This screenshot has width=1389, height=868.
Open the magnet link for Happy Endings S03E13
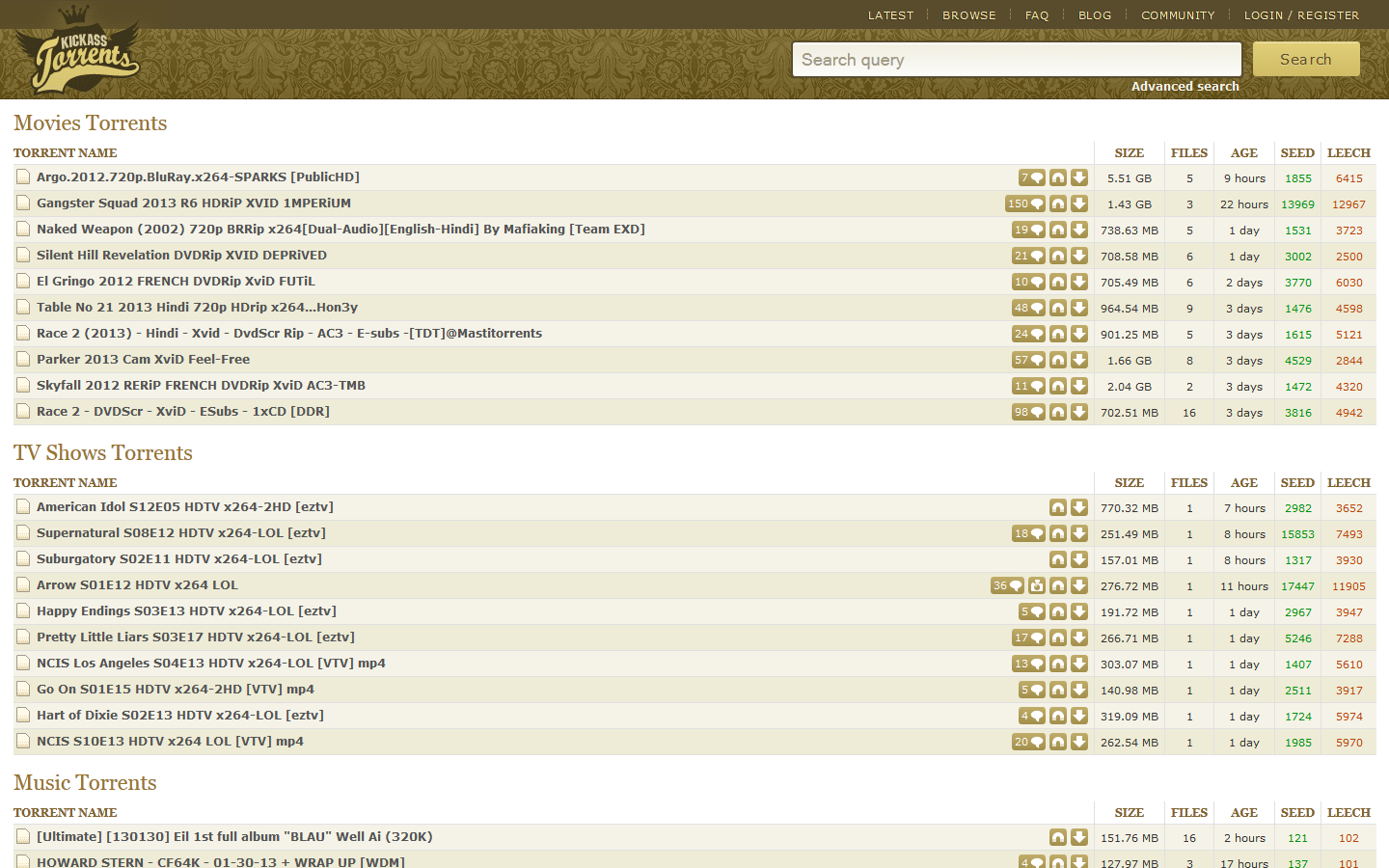[x=1058, y=611]
